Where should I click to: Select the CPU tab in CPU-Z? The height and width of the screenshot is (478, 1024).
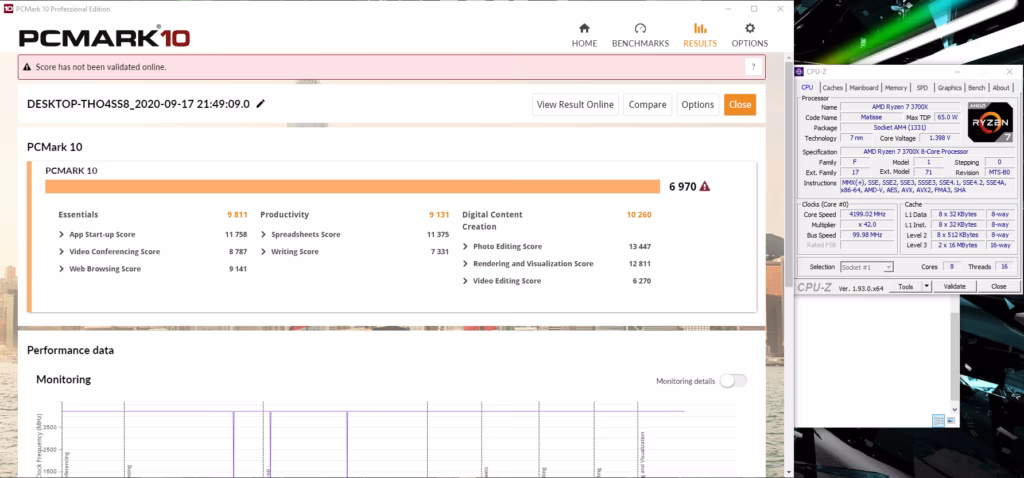[807, 87]
